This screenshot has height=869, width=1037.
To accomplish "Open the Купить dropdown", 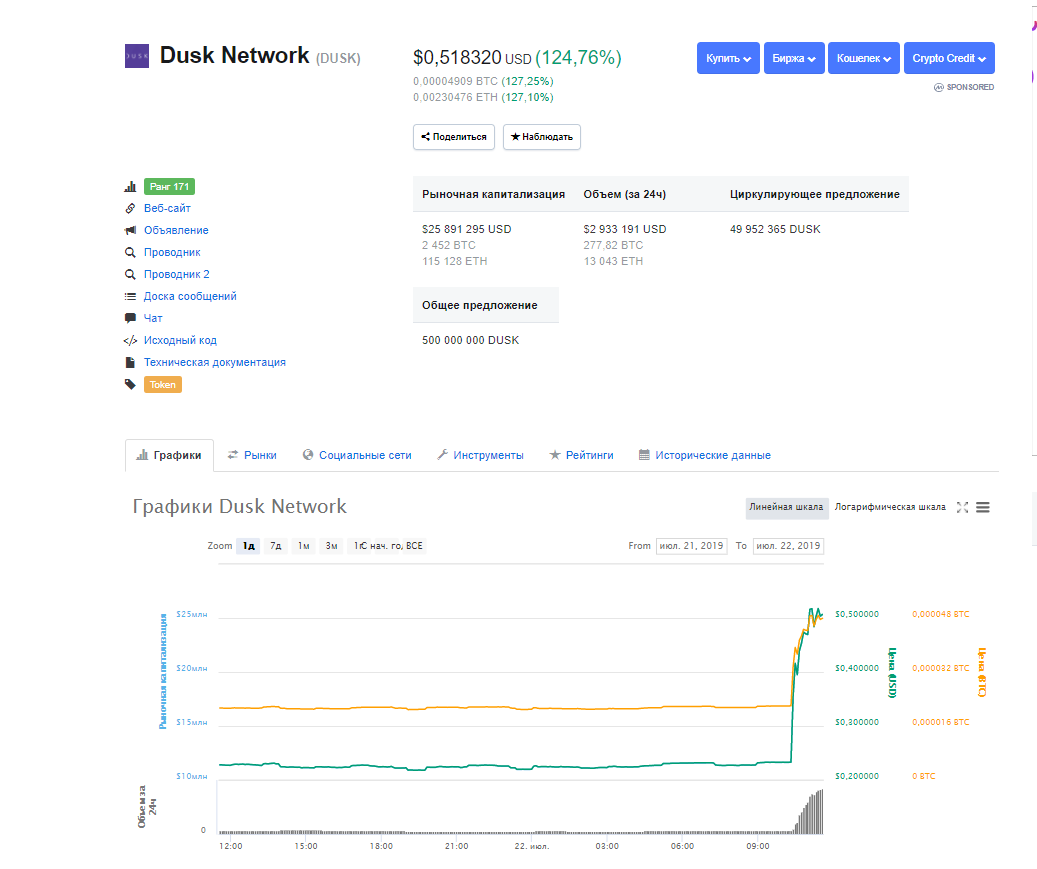I will pos(728,58).
